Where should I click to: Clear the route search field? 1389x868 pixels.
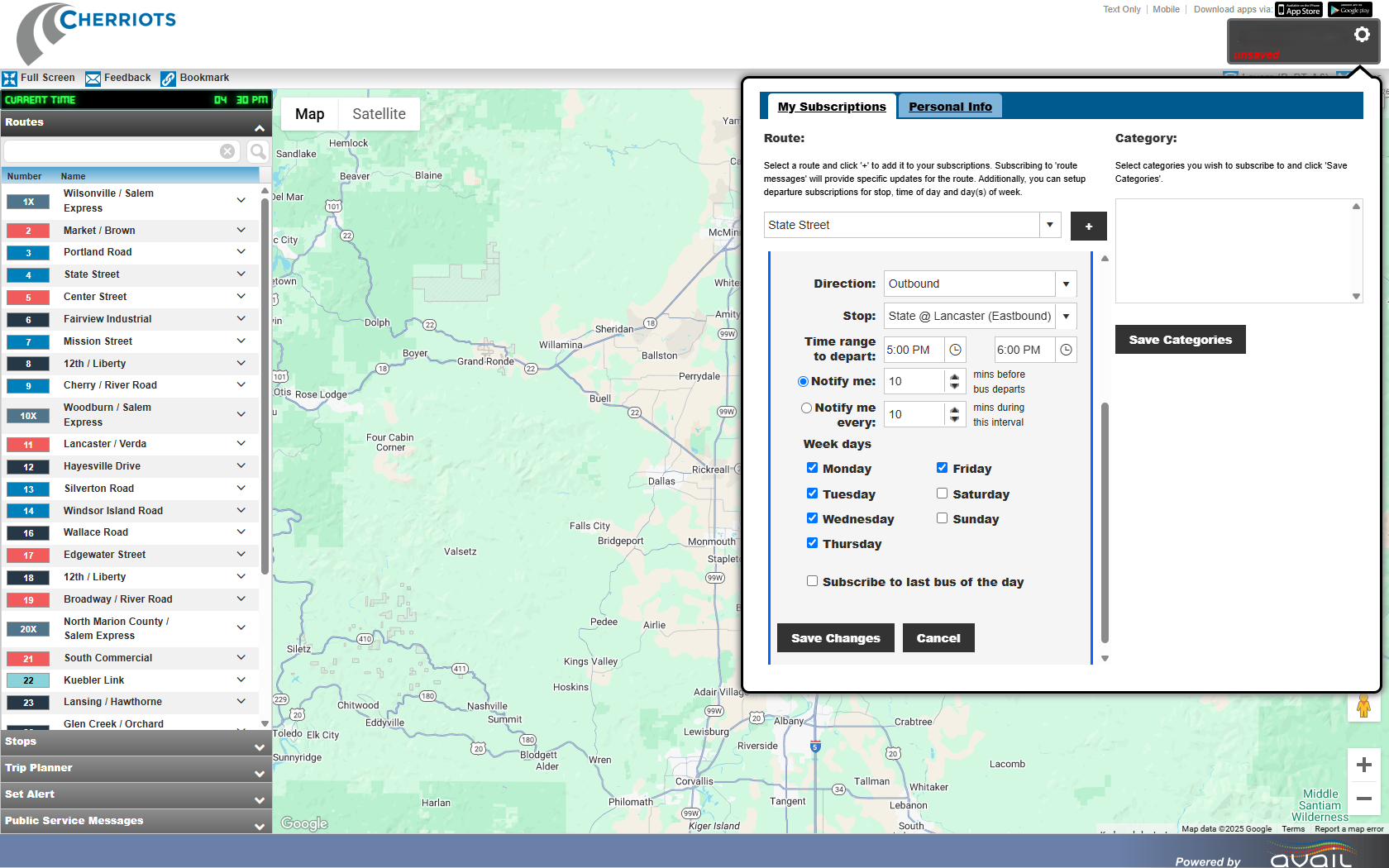(x=227, y=151)
